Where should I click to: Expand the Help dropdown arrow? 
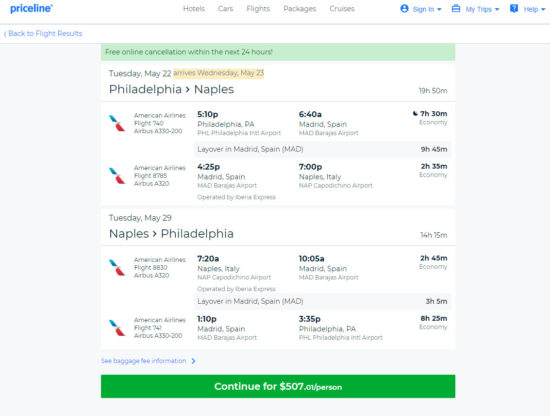coord(543,9)
